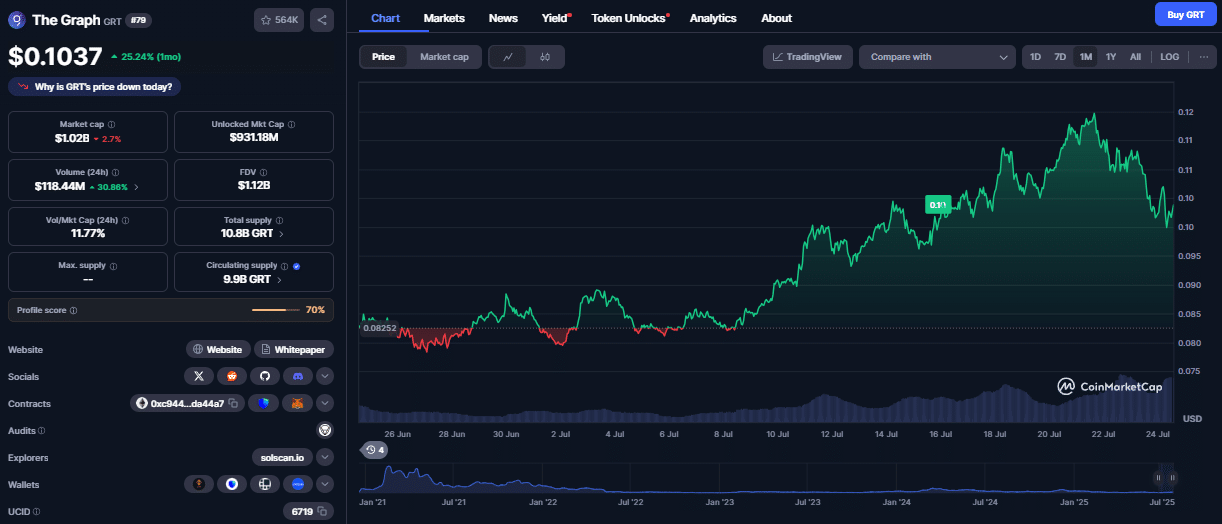
Task: Open the GitHub social link
Action: coord(265,376)
